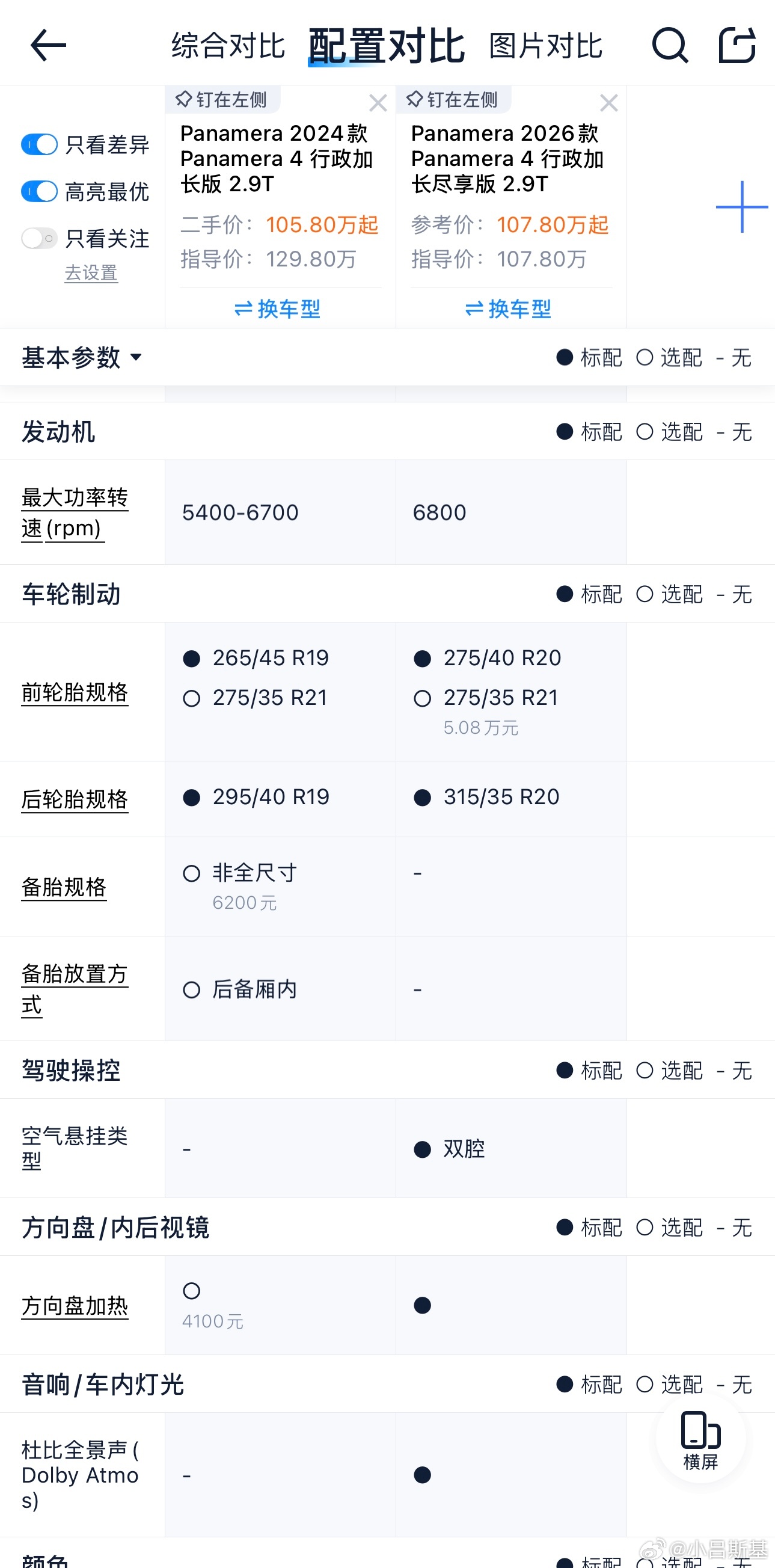Screen dimensions: 775x1568
Task: Disable the 只看差异 toggle
Action: click(40, 145)
